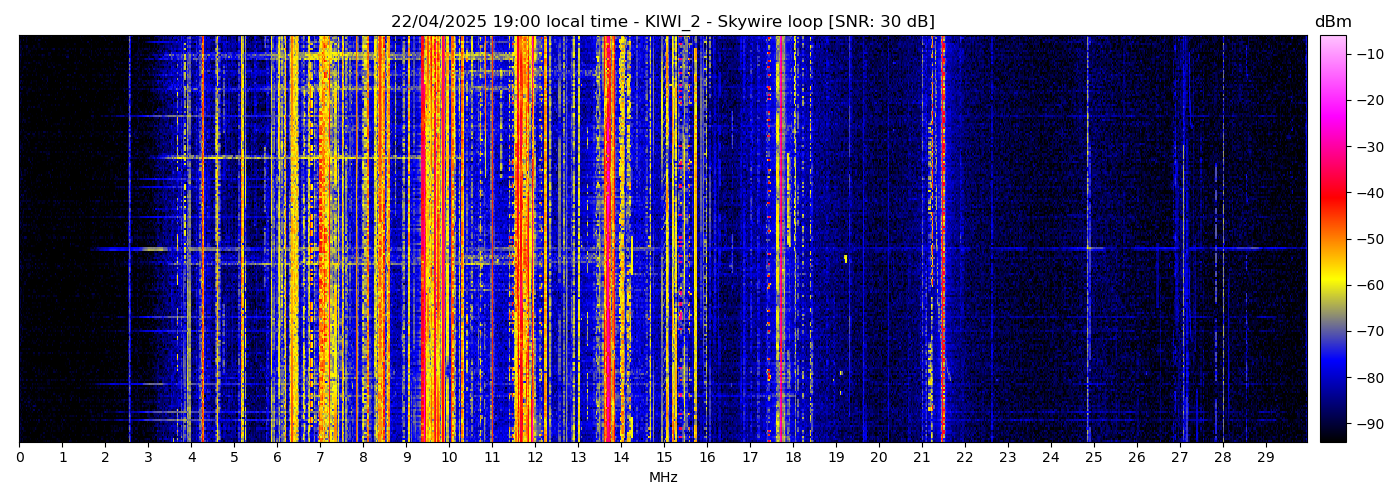Click the spectrogram title text

point(662,22)
